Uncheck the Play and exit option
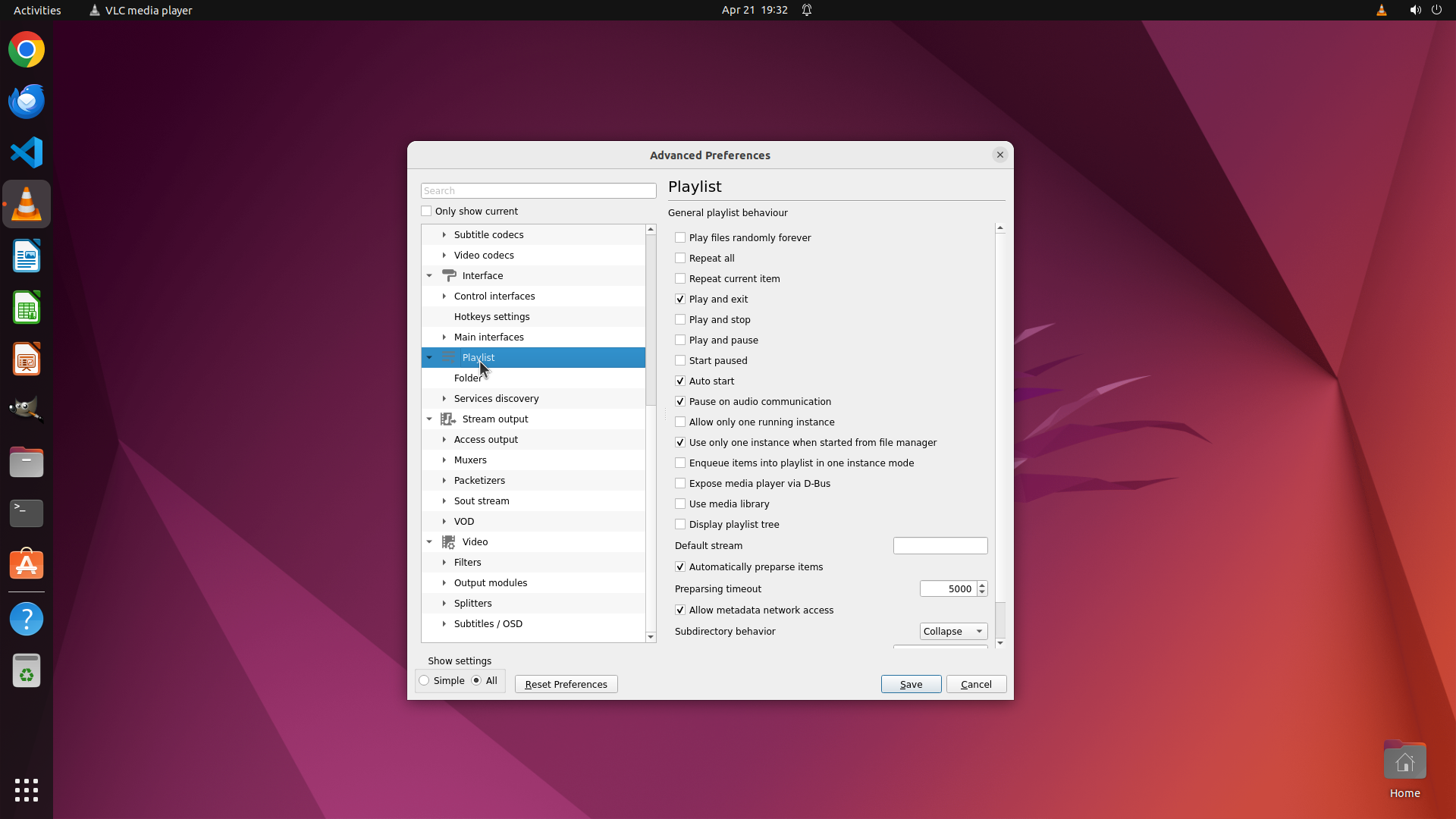This screenshot has height=819, width=1456. coord(680,299)
